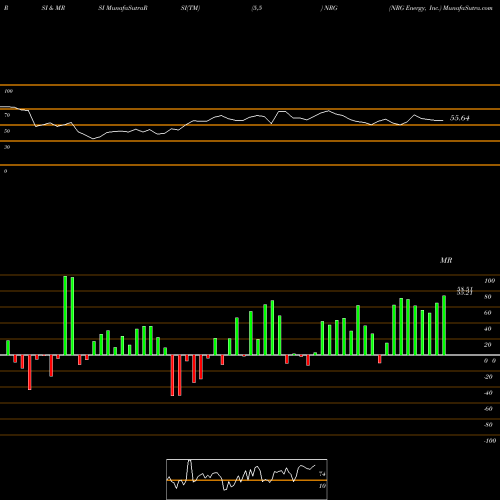Click the RSI scale label 100

pos(8,91)
